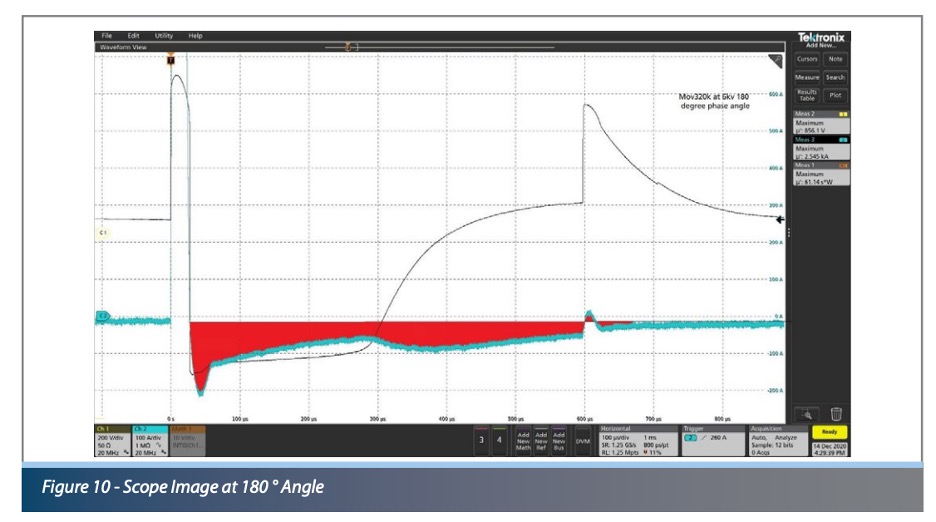The width and height of the screenshot is (936, 522).
Task: Click the horizontal position slider handle at top
Action: point(348,46)
